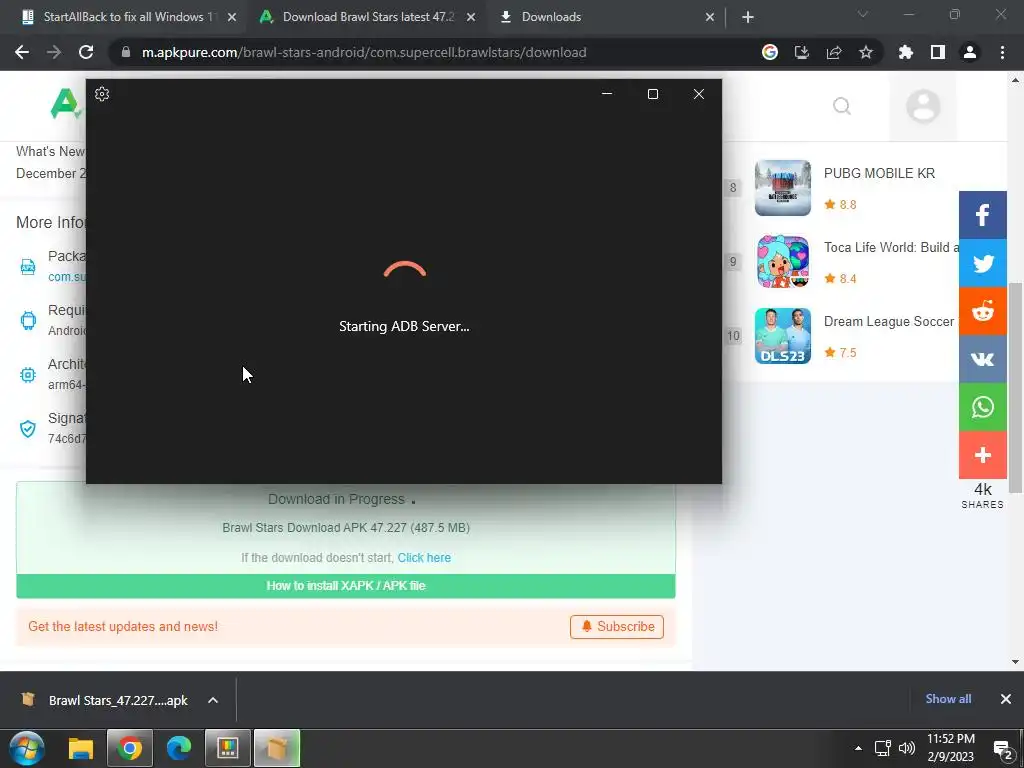The width and height of the screenshot is (1024, 768).
Task: Open Chrome extensions puzzle icon
Action: [x=906, y=52]
